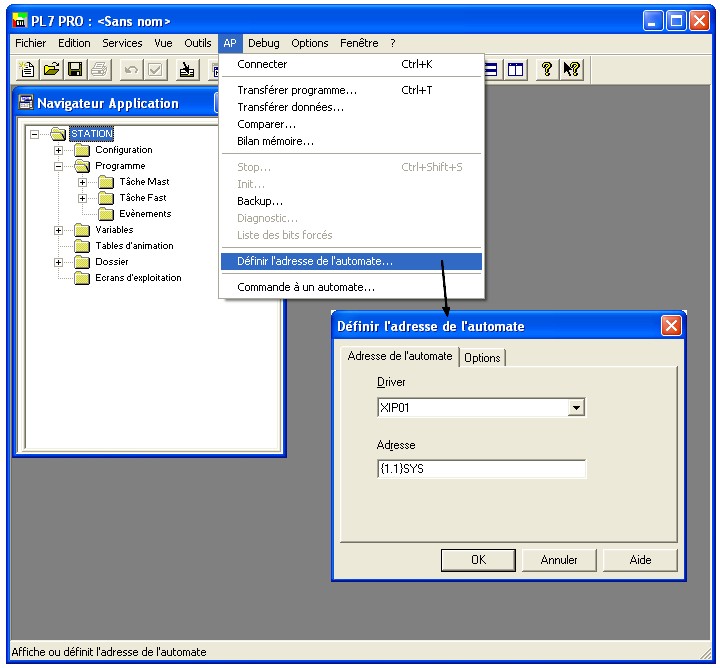Expand the Tâche Fast node
Image resolution: width=720 pixels, height=668 pixels.
[x=82, y=198]
